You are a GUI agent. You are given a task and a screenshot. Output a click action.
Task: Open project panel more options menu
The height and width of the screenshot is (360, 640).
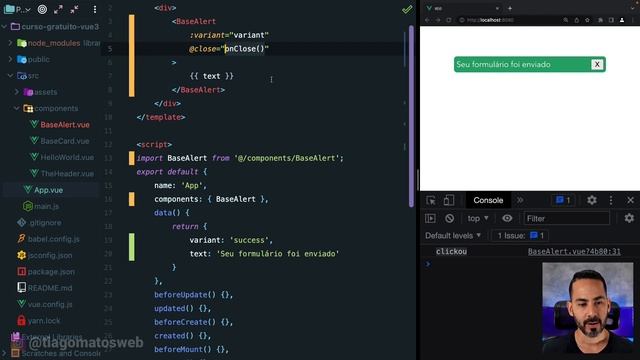click(95, 9)
